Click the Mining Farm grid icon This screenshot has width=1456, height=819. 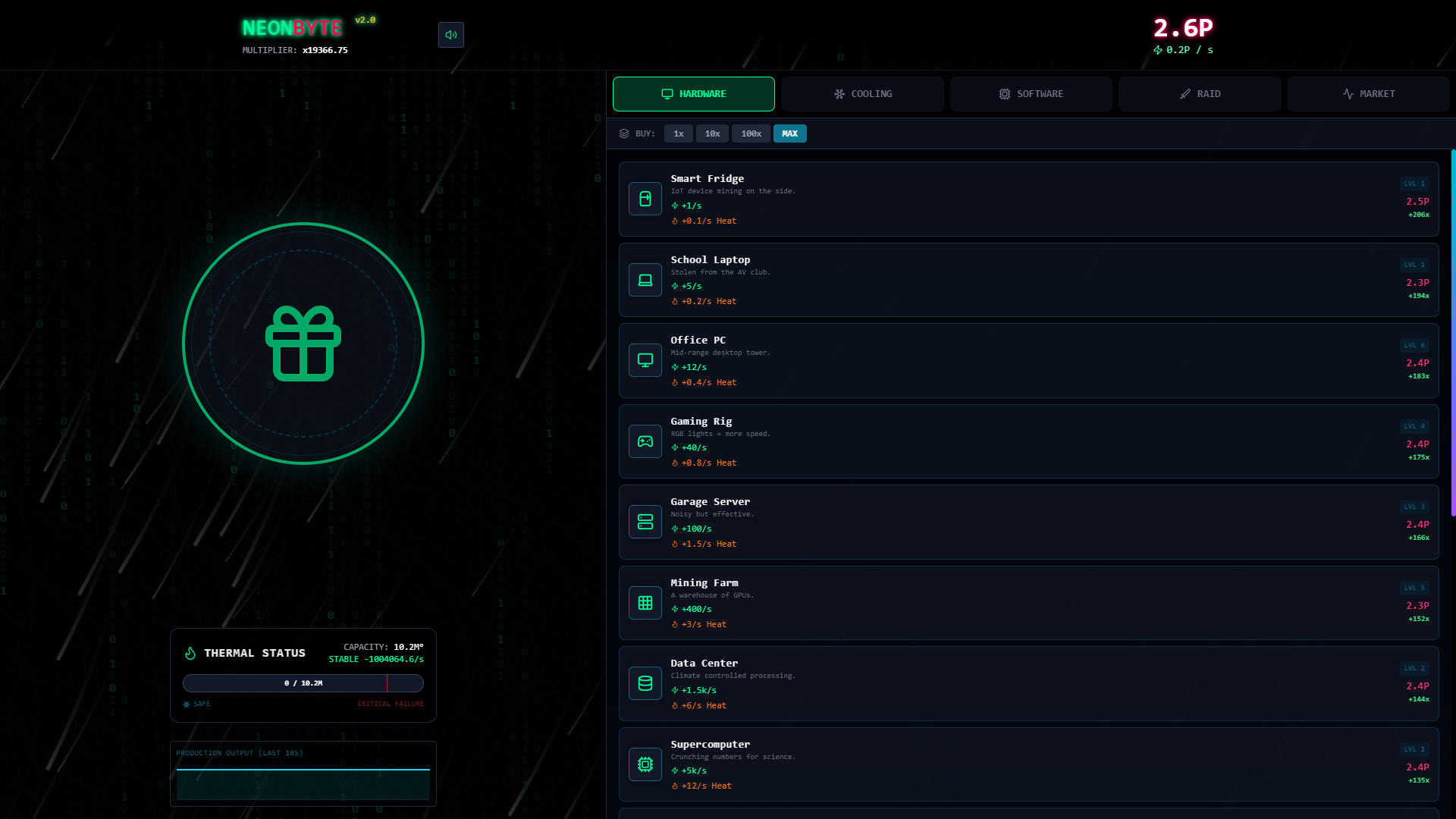tap(645, 603)
